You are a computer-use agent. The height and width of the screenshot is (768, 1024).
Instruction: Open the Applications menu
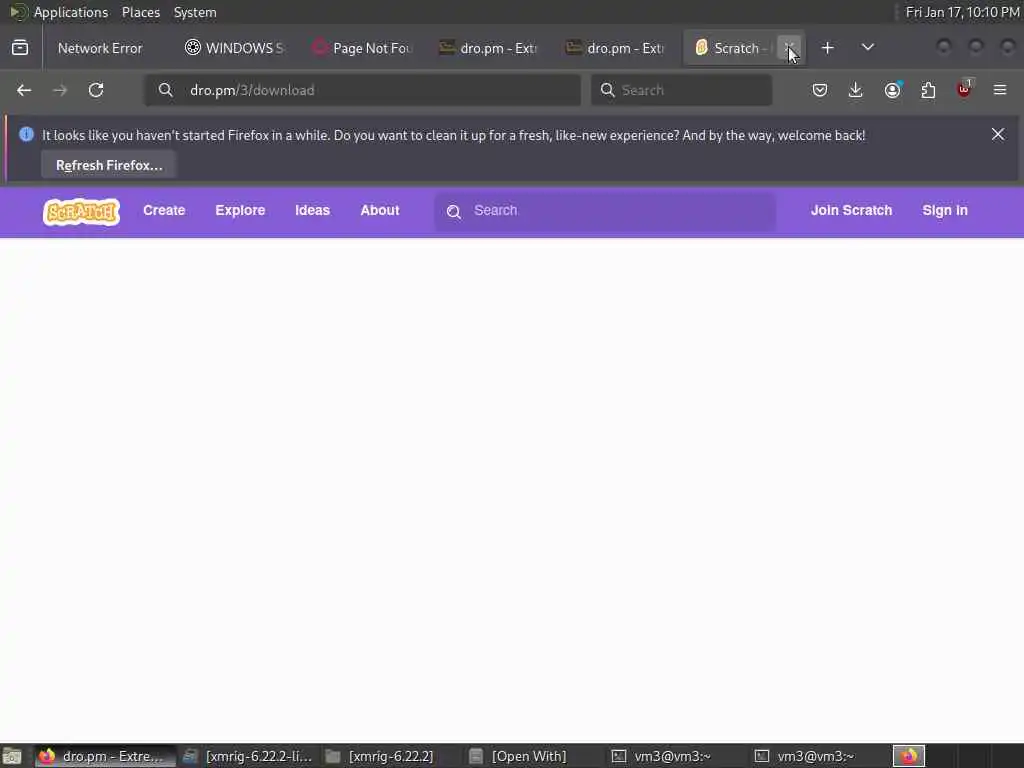point(71,12)
